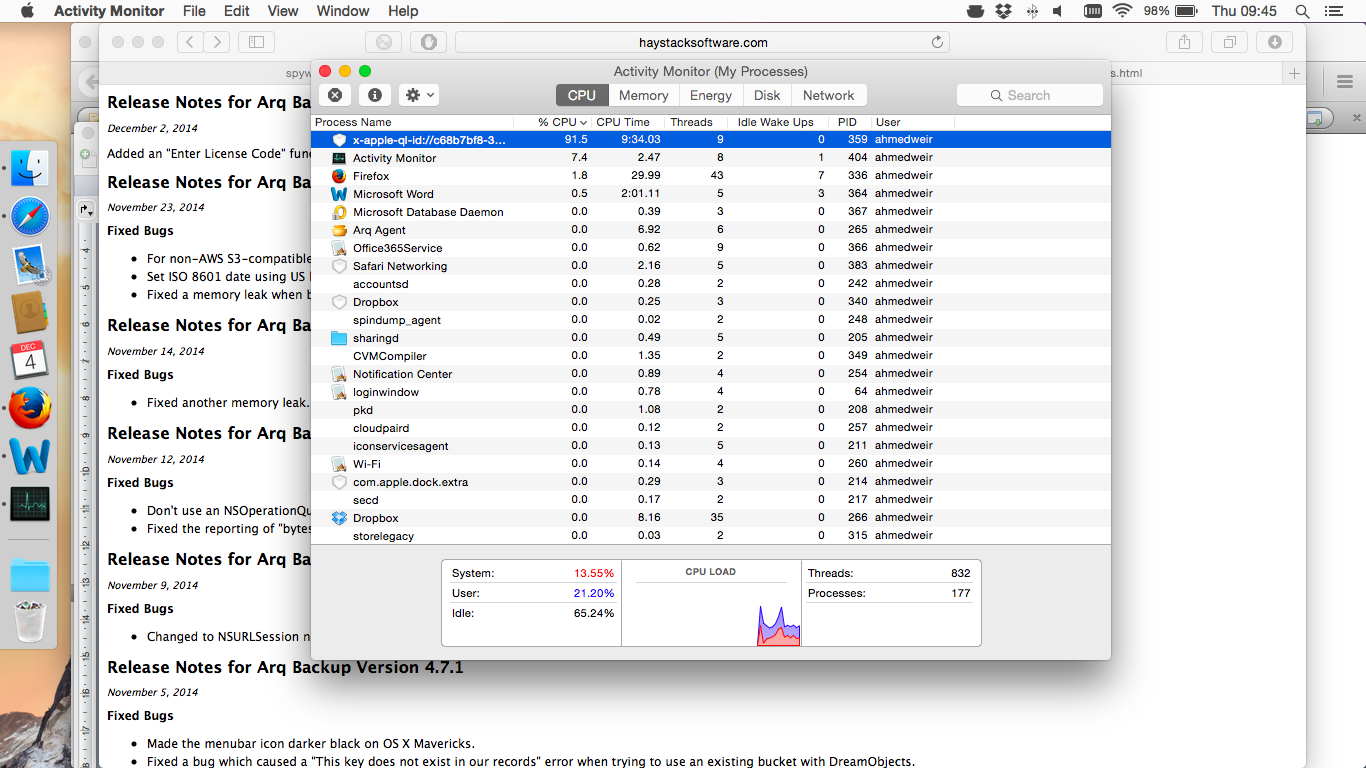The width and height of the screenshot is (1366, 768).
Task: Open the View menu
Action: click(x=283, y=11)
